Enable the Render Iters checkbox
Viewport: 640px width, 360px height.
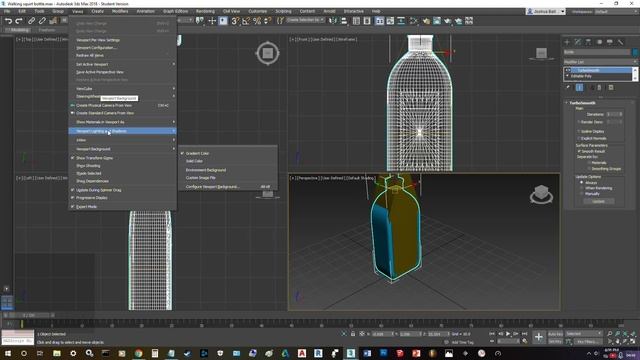pyautogui.click(x=579, y=122)
